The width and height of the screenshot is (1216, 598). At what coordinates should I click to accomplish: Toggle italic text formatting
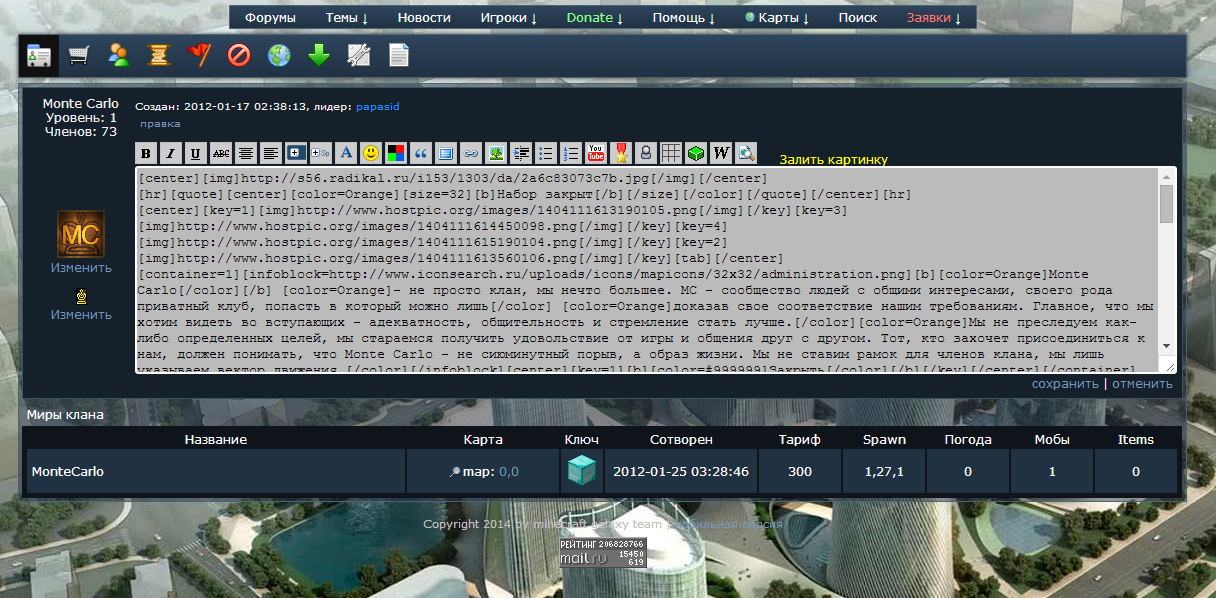pos(171,153)
